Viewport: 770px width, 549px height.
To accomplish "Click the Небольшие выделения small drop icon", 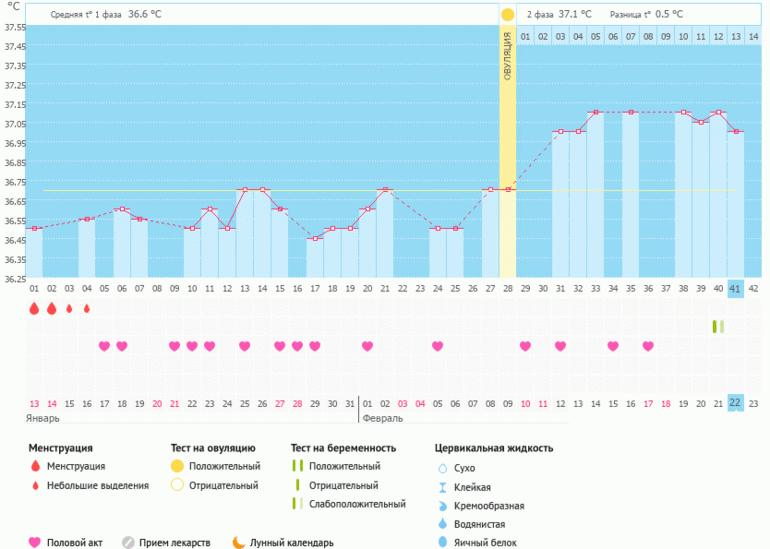I will tap(34, 485).
